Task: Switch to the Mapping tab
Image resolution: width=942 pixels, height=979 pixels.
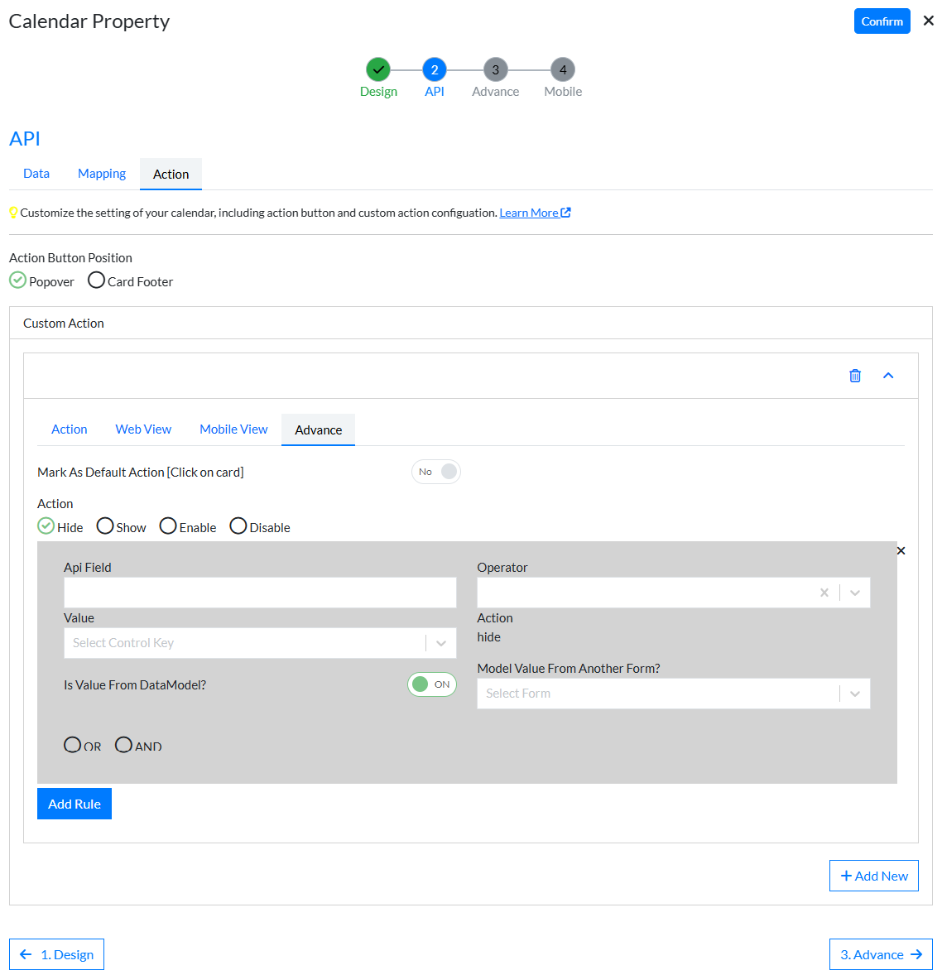Action: point(102,174)
